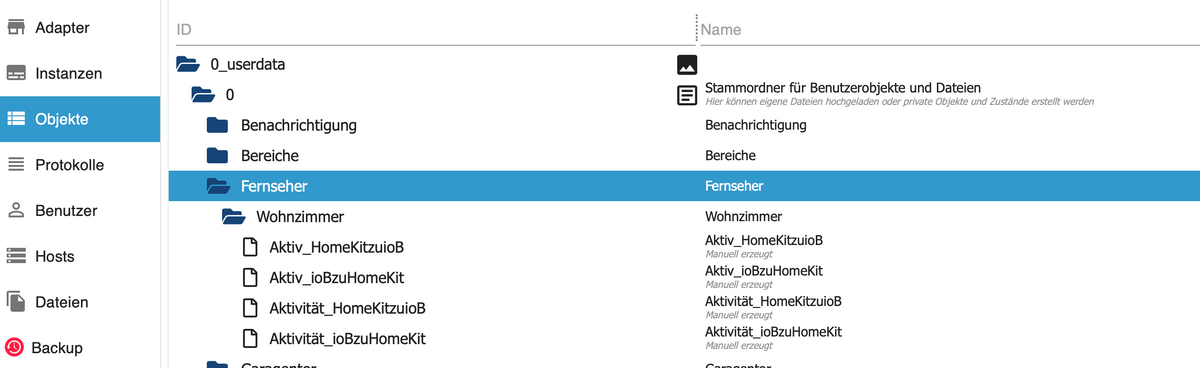The height and width of the screenshot is (368, 1200).
Task: Click the ID filter input field
Action: pos(434,30)
